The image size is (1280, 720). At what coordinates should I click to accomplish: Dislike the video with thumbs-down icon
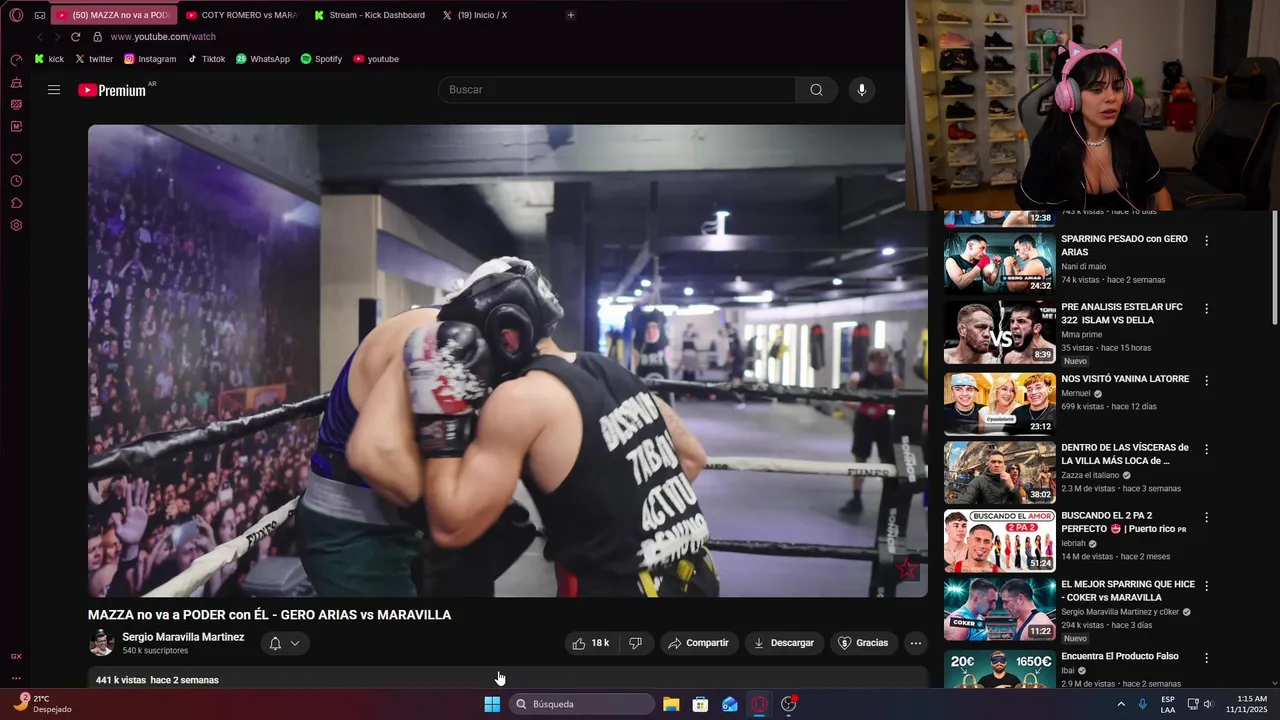tap(635, 643)
